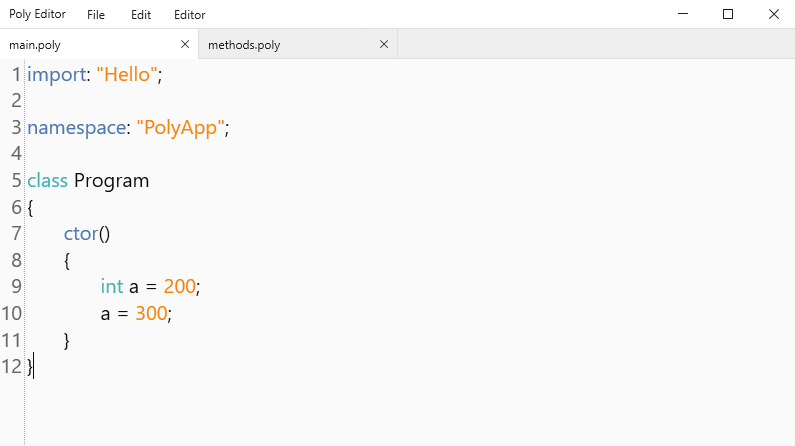Click line number 4 in the gutter
Image resolution: width=795 pixels, height=446 pixels.
point(15,154)
